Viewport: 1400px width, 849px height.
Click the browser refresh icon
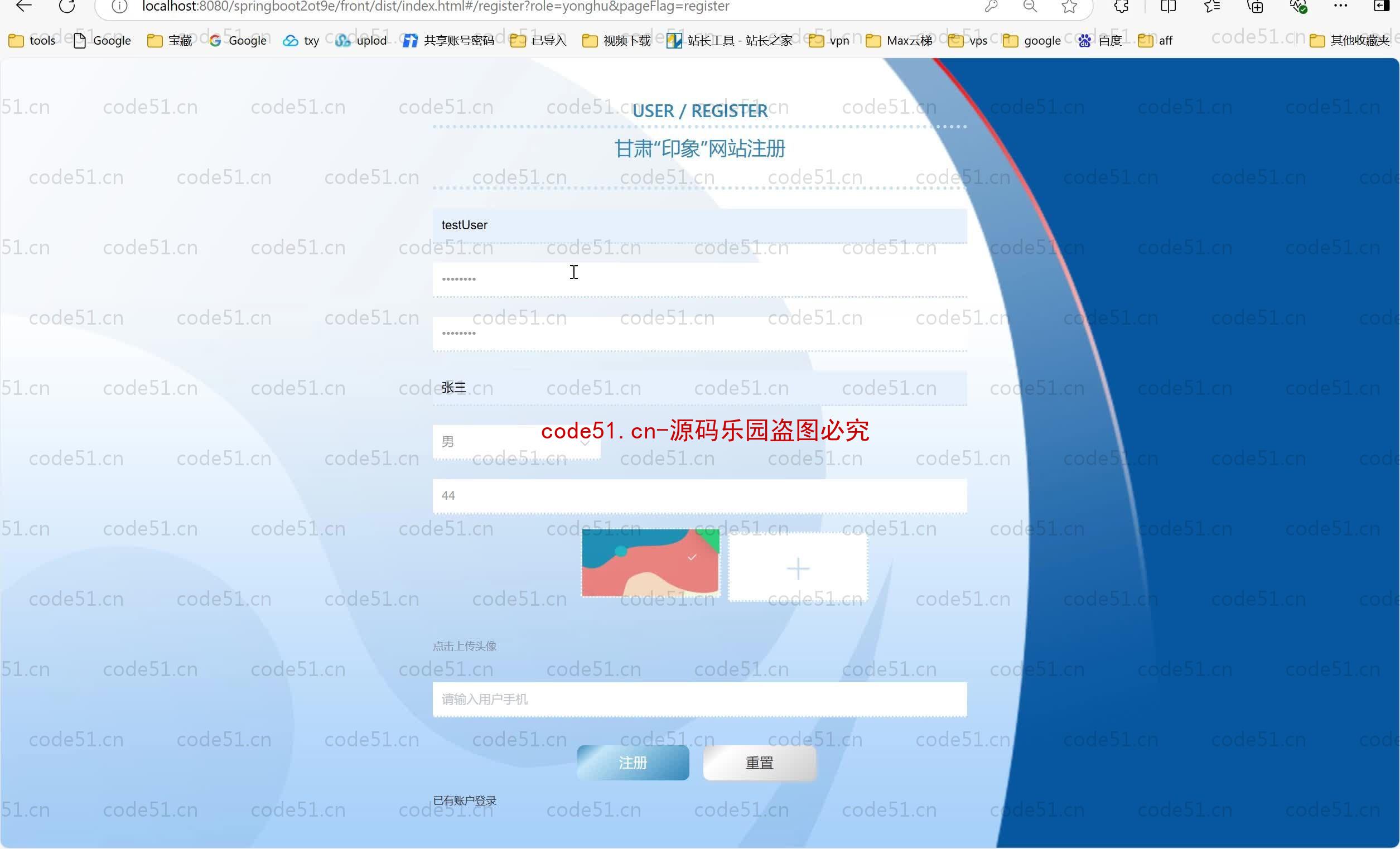point(68,7)
